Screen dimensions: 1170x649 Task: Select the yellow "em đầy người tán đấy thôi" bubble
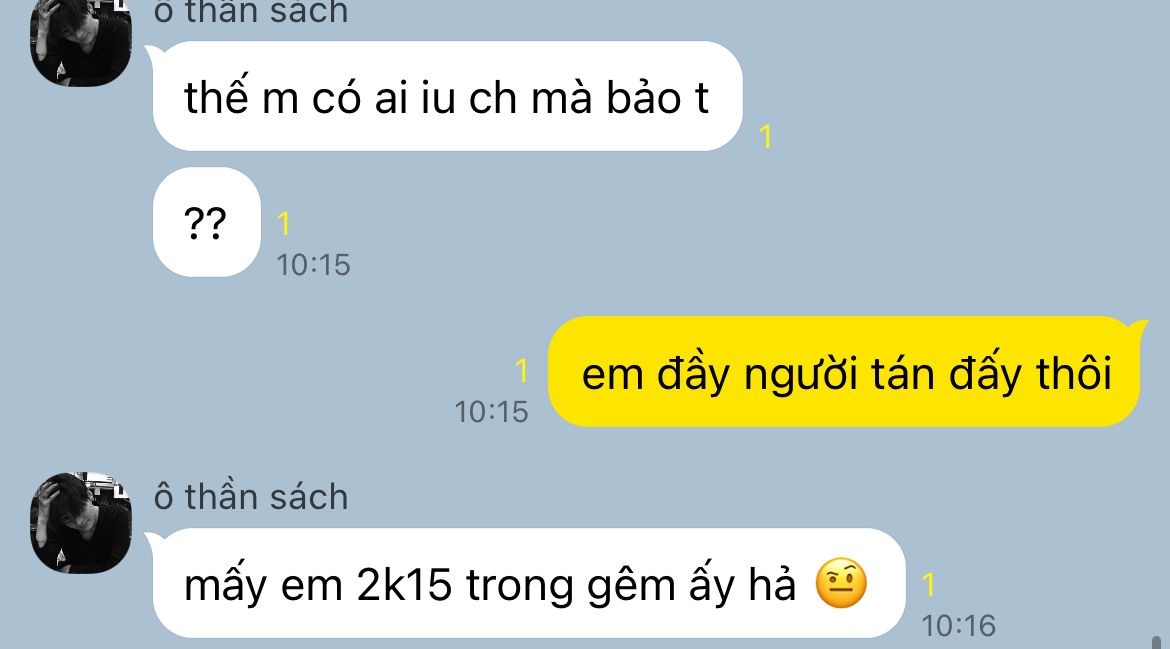[845, 371]
